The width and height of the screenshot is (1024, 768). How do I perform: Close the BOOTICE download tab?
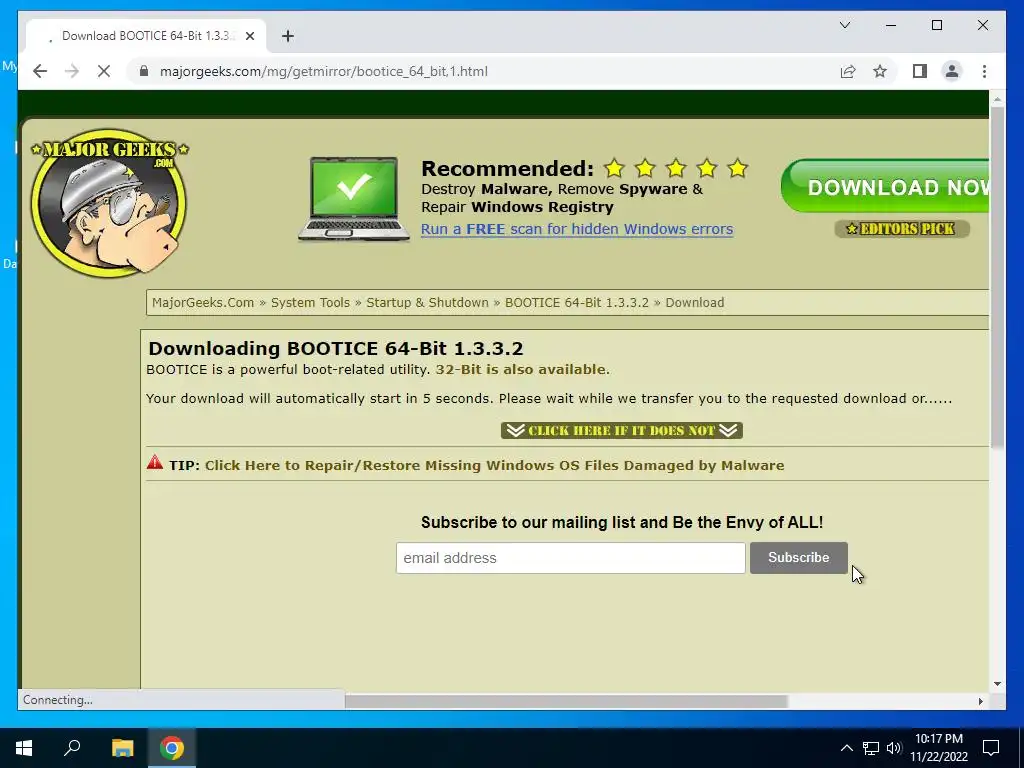[249, 36]
